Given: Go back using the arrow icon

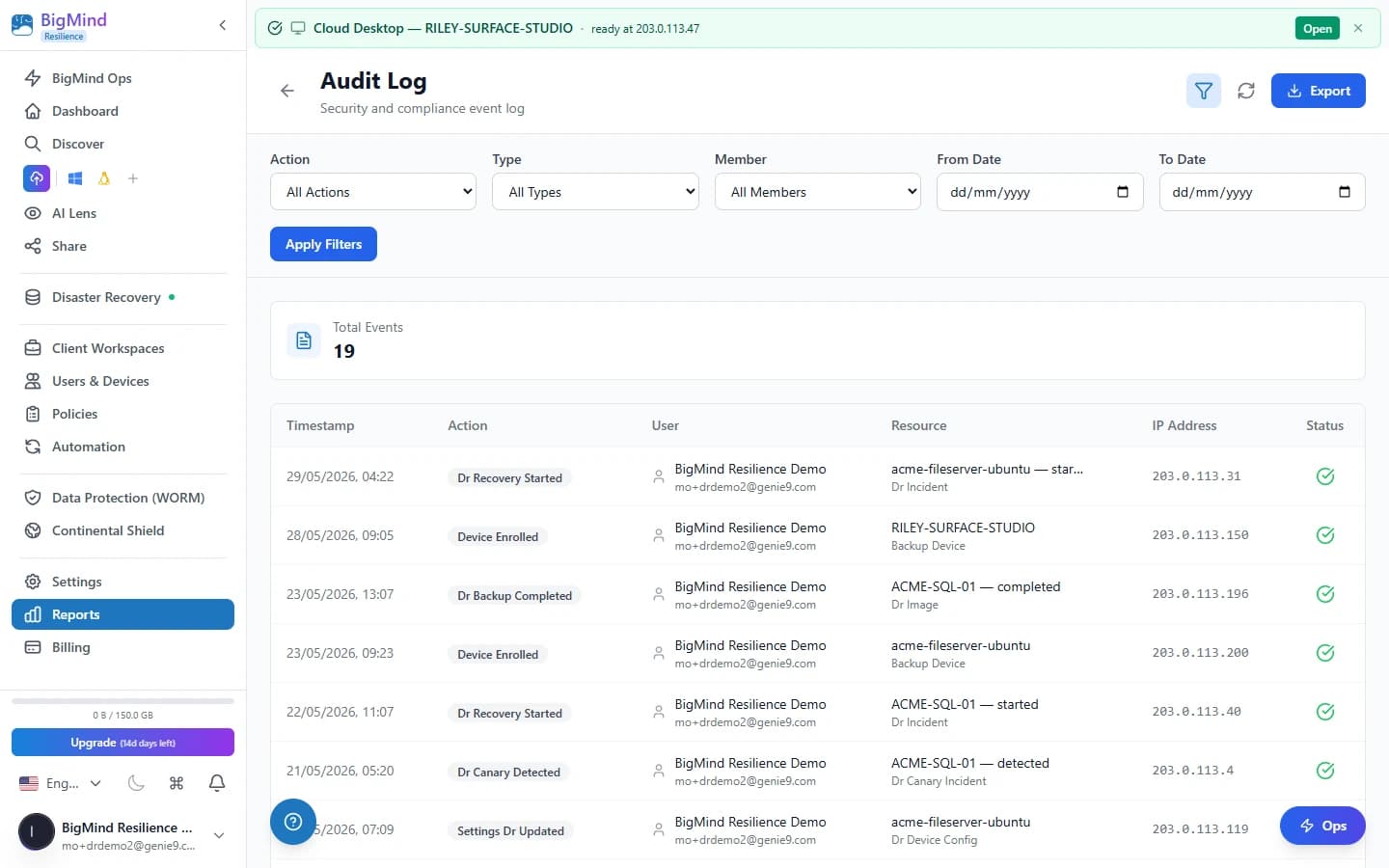Looking at the screenshot, I should [287, 91].
